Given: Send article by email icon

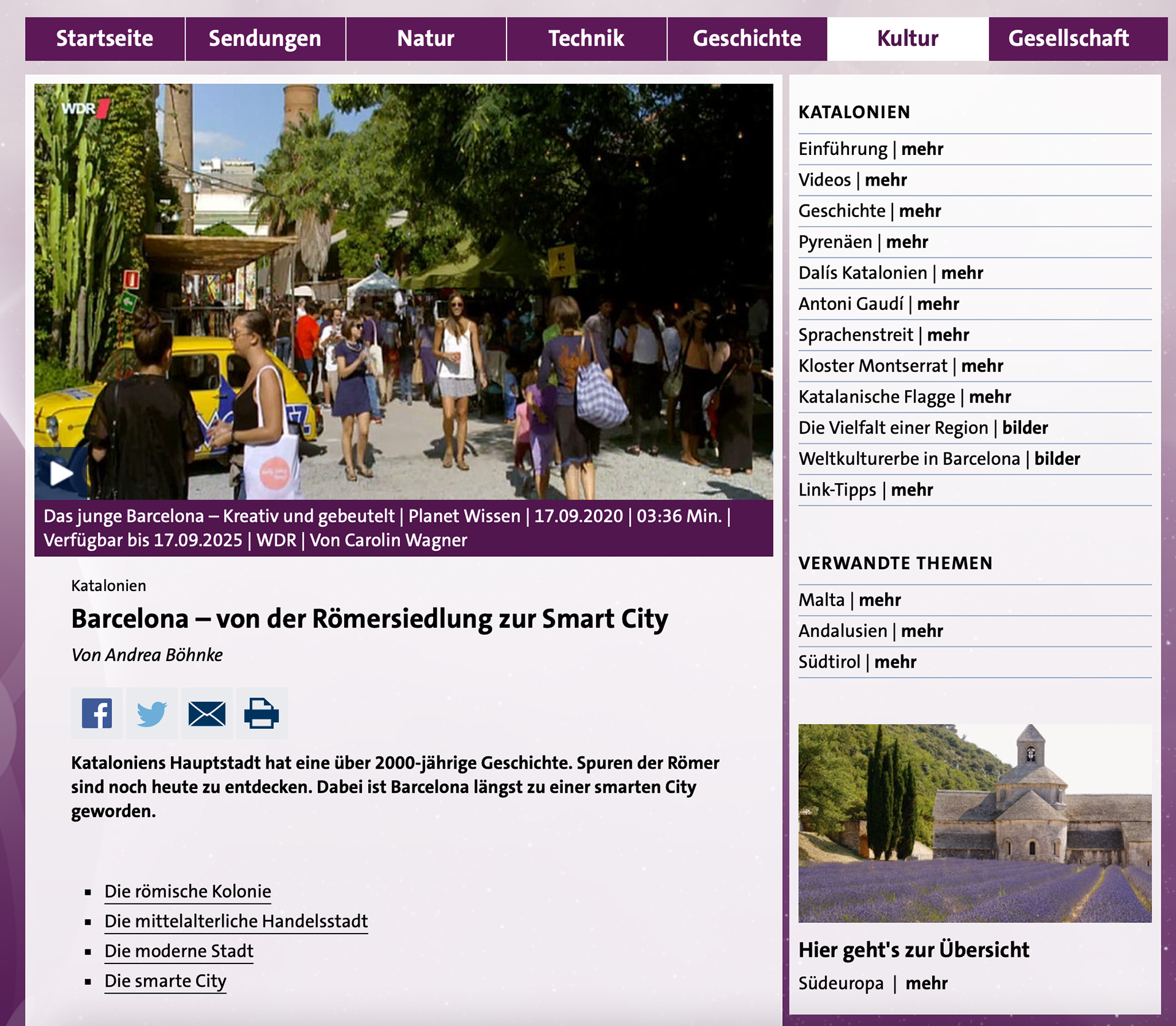Looking at the screenshot, I should pyautogui.click(x=207, y=713).
